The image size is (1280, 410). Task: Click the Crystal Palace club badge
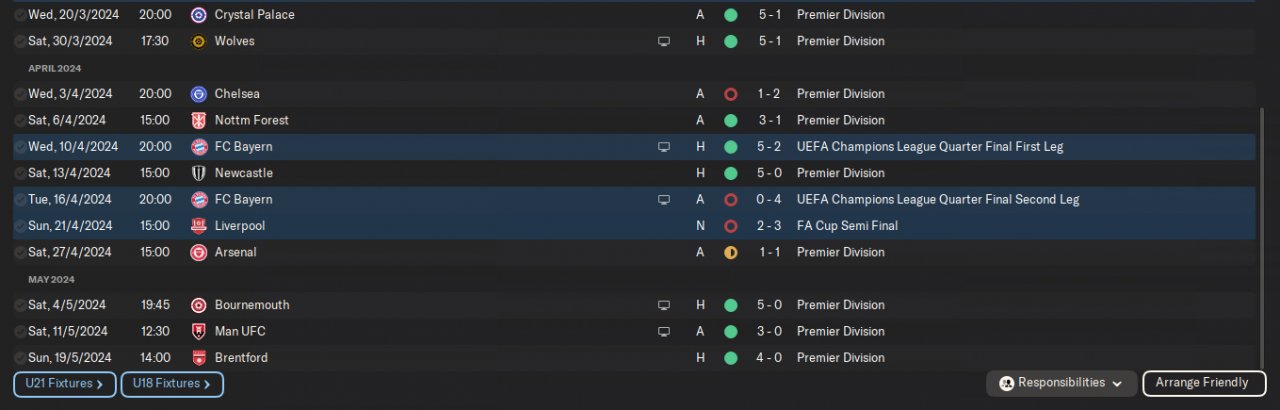tap(199, 15)
